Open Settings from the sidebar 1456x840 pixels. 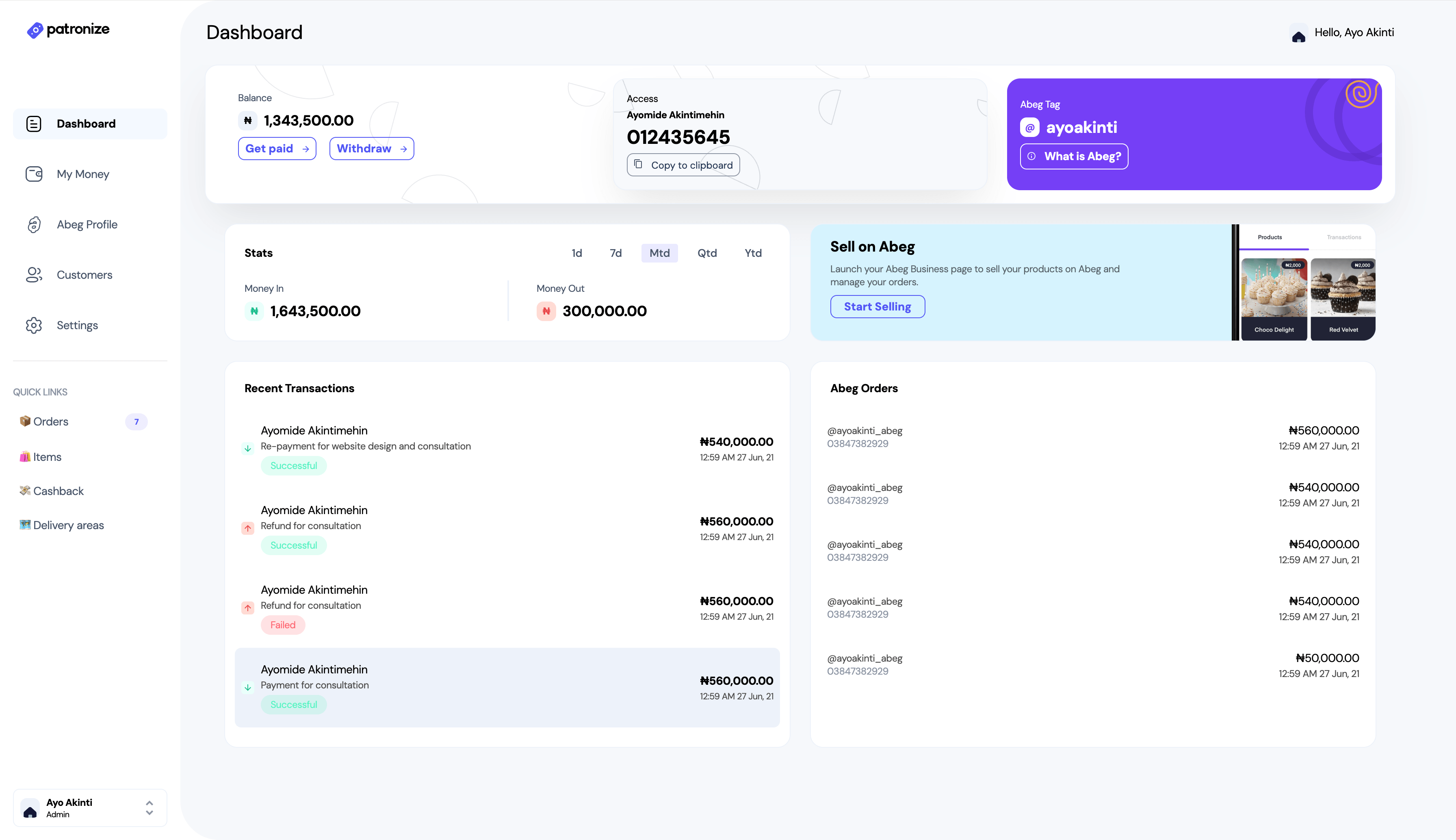pos(90,326)
